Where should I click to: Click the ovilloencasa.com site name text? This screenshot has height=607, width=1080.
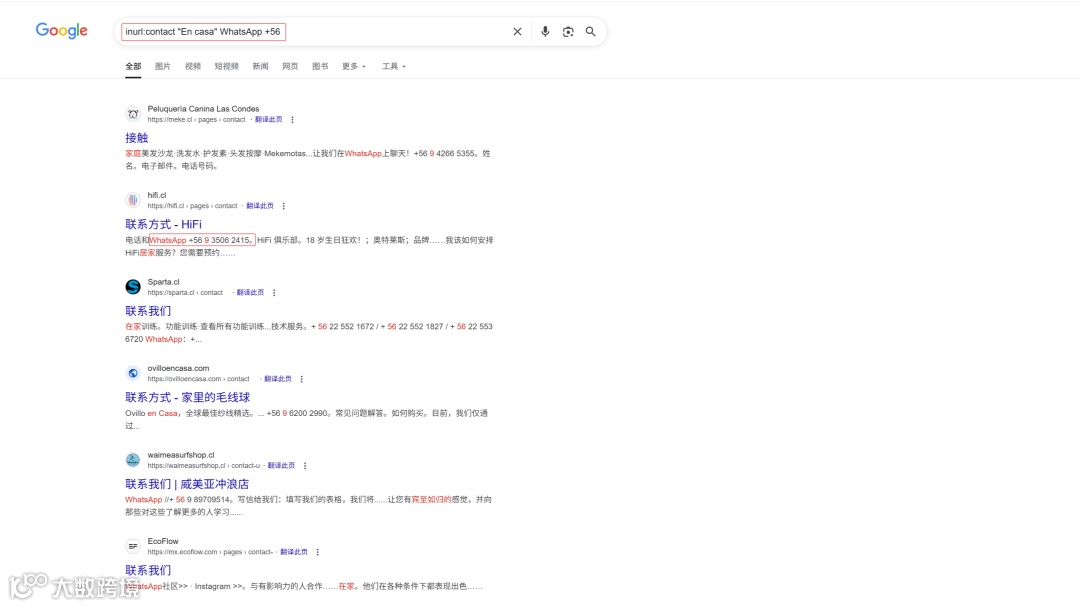pyautogui.click(x=178, y=368)
